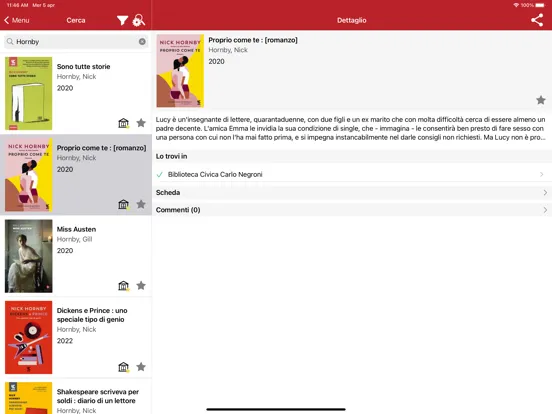This screenshot has width=552, height=414.
Task: Tap the Cerca header title
Action: [x=76, y=20]
